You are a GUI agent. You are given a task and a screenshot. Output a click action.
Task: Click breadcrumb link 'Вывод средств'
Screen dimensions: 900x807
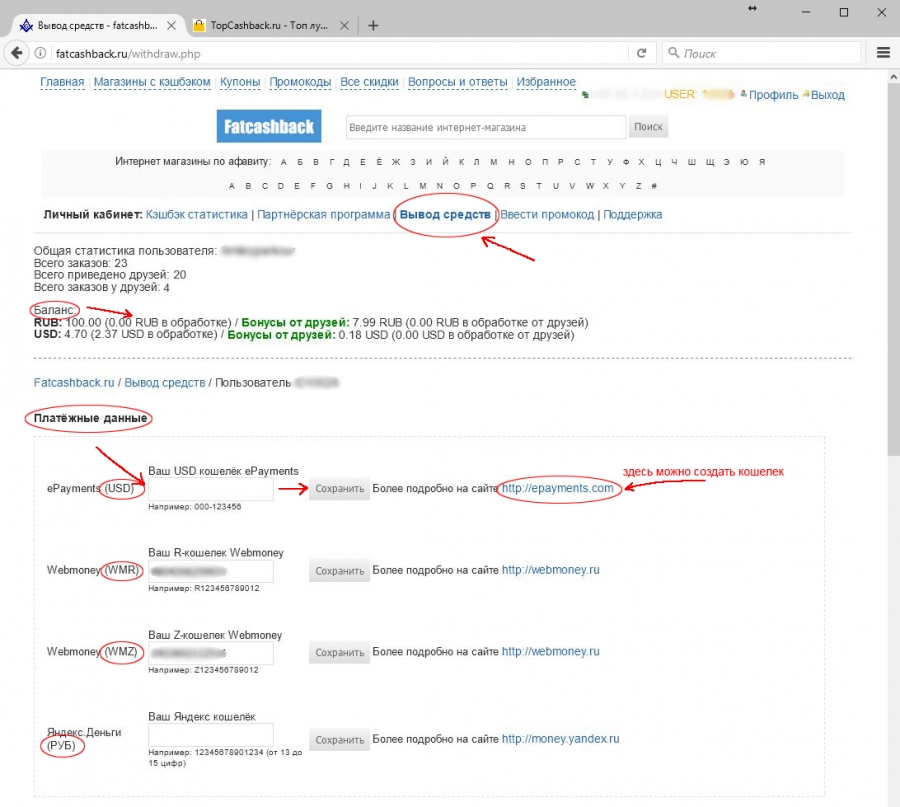[165, 383]
